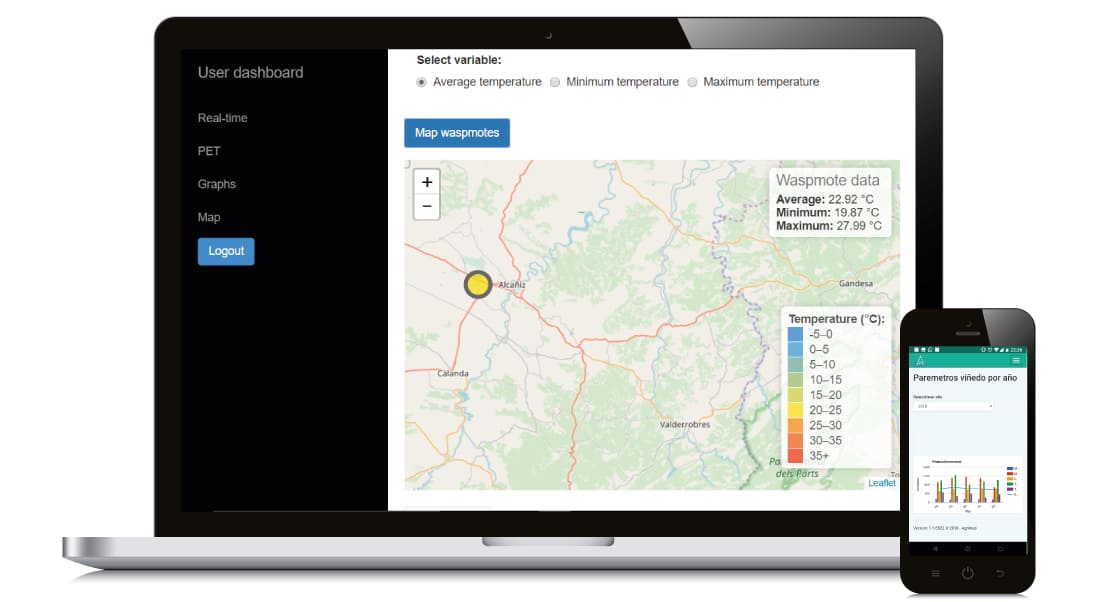
Task: Select the Minimum temperature radio button
Action: 555,82
